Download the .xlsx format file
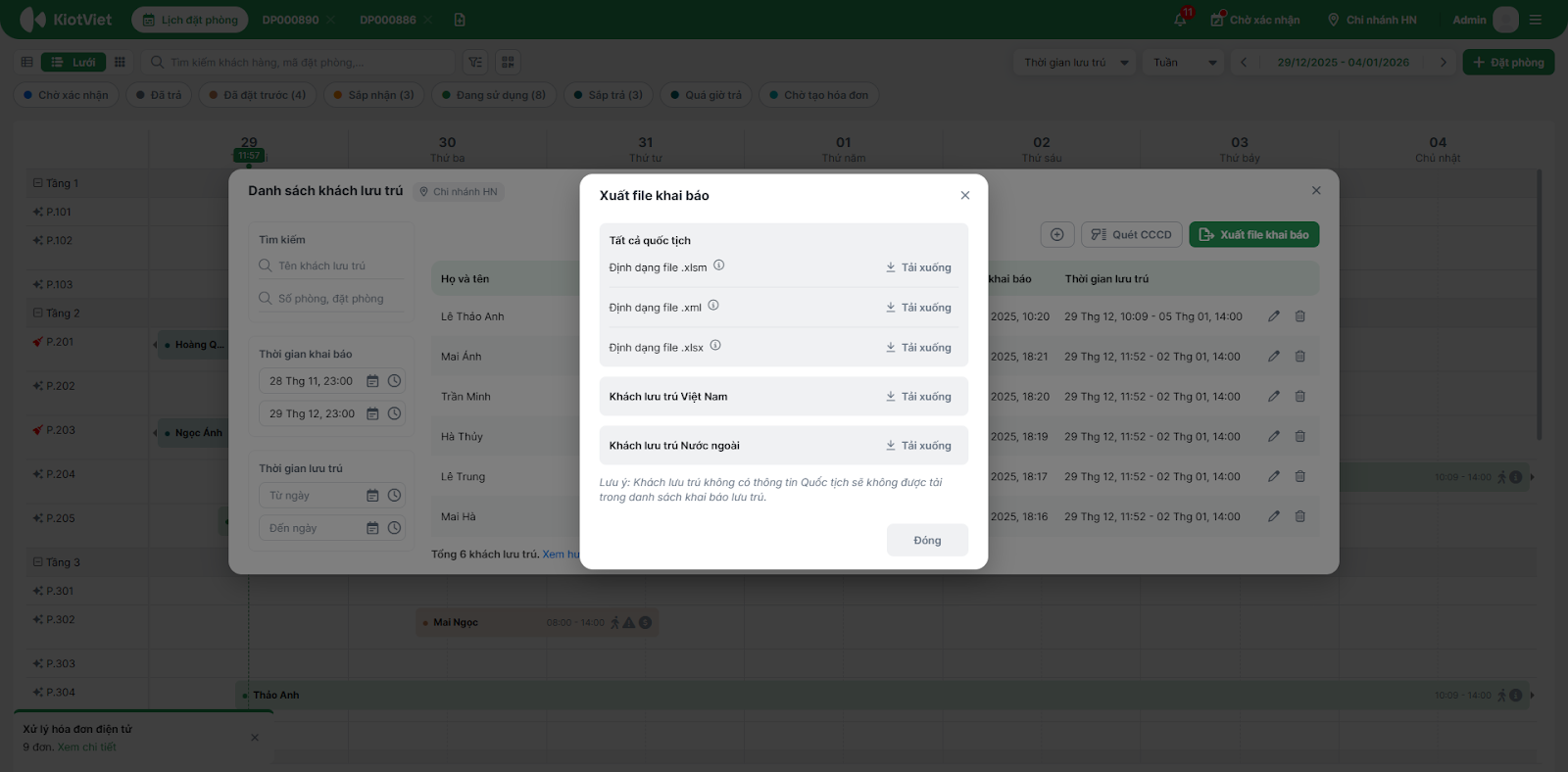The height and width of the screenshot is (772, 1568). (x=918, y=348)
